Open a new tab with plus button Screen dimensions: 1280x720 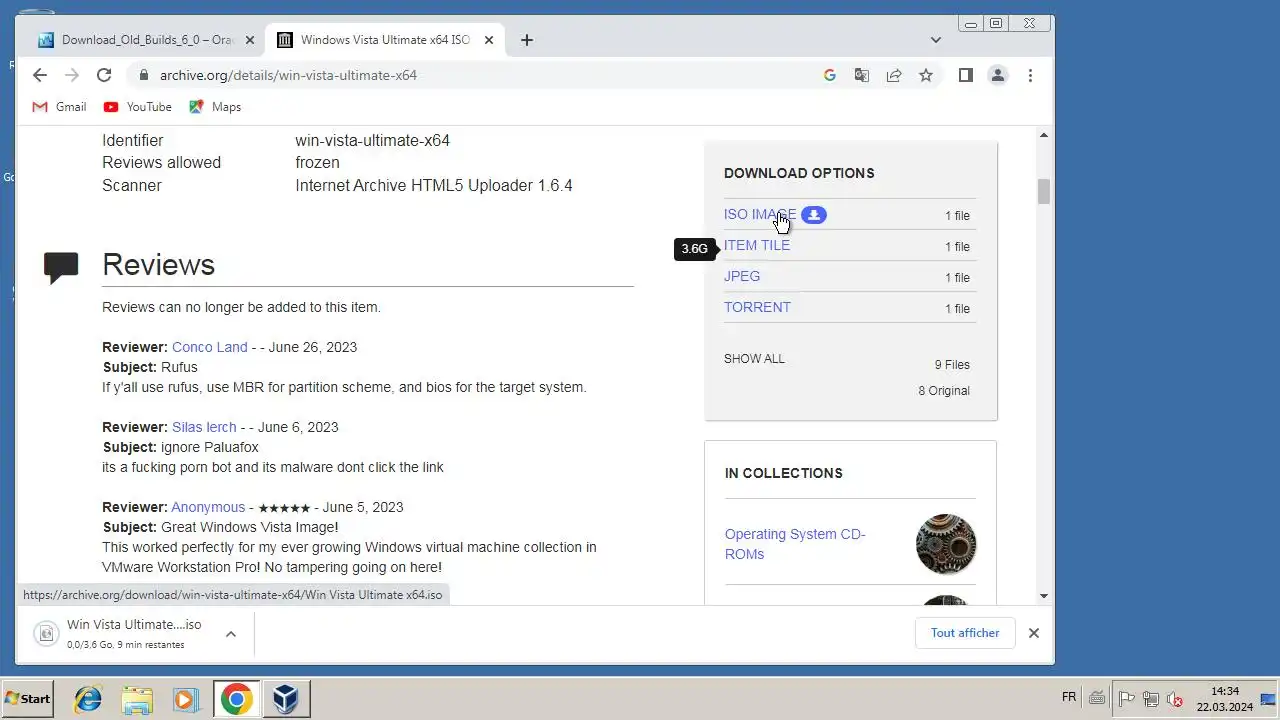coord(527,40)
